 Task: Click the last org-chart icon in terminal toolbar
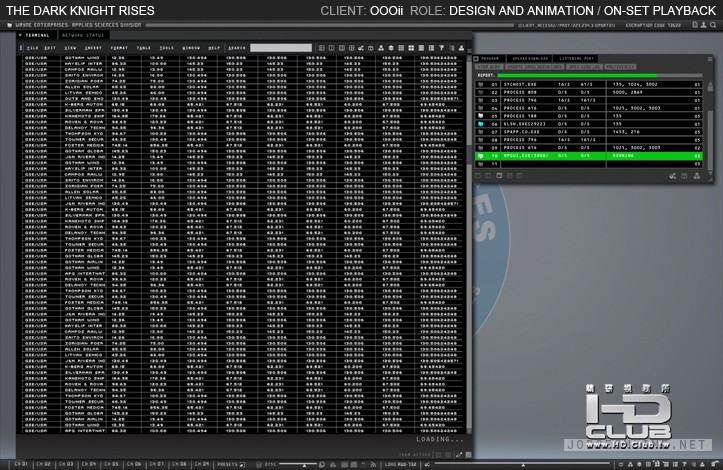tap(461, 48)
